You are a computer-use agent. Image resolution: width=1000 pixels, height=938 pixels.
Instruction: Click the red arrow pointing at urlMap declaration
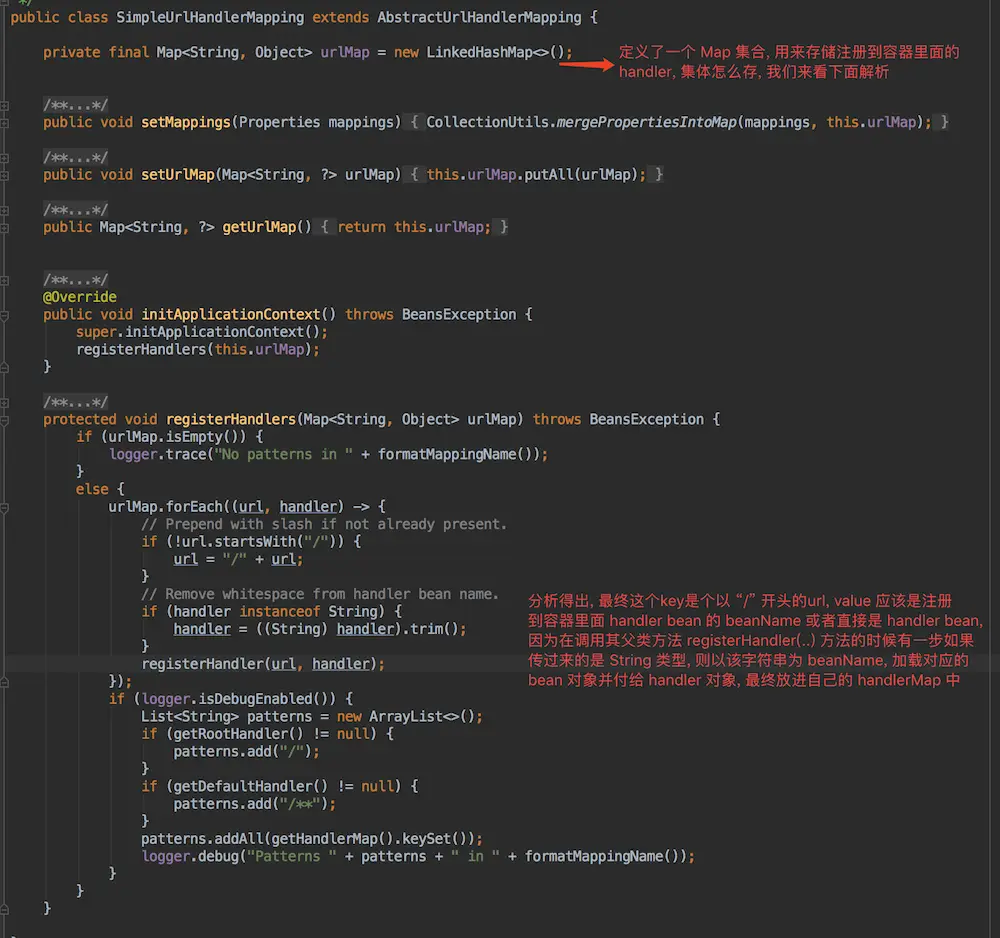click(x=586, y=66)
